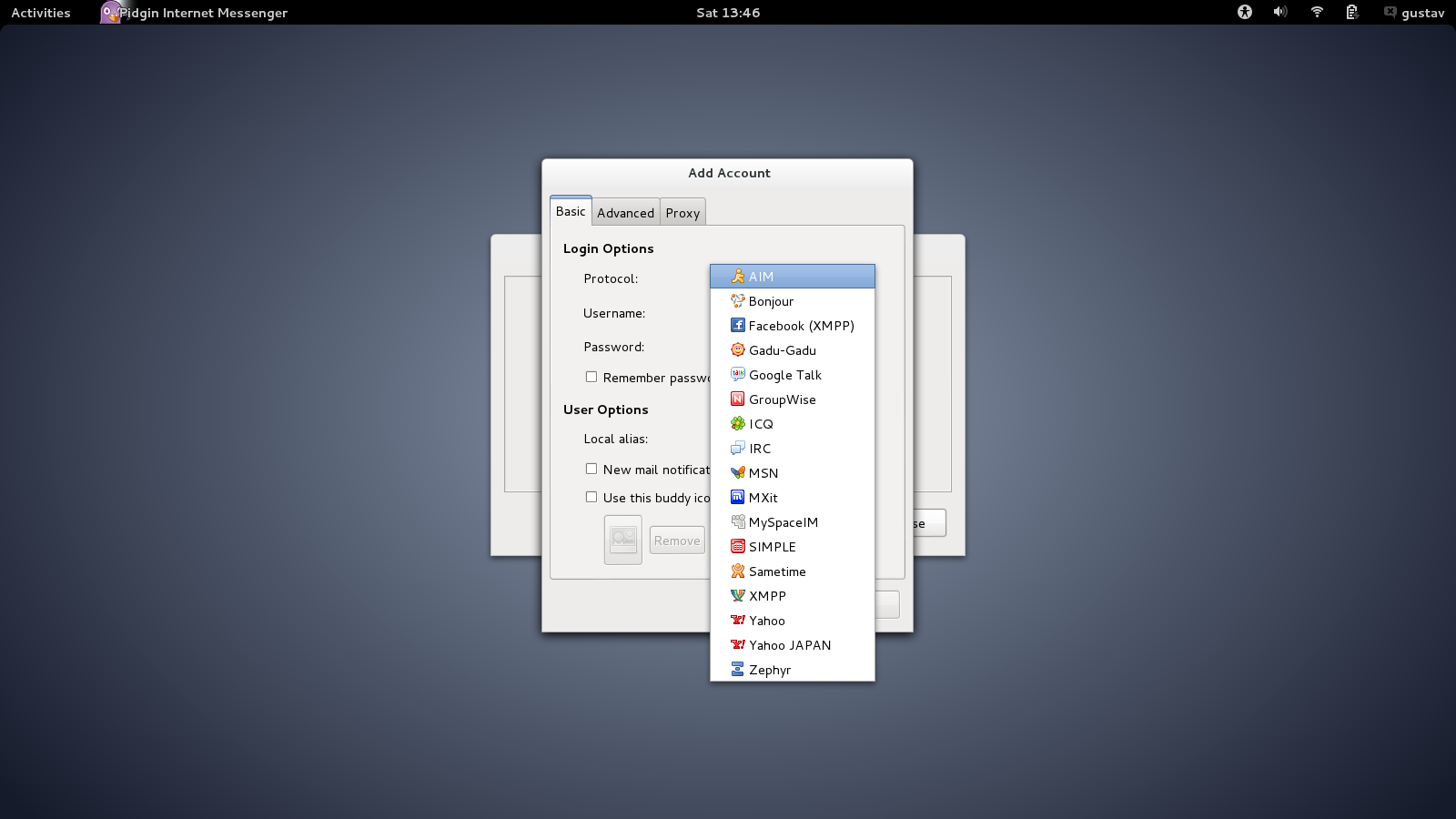Select Google Talk protocol entry
This screenshot has width=1456, height=819.
point(793,374)
